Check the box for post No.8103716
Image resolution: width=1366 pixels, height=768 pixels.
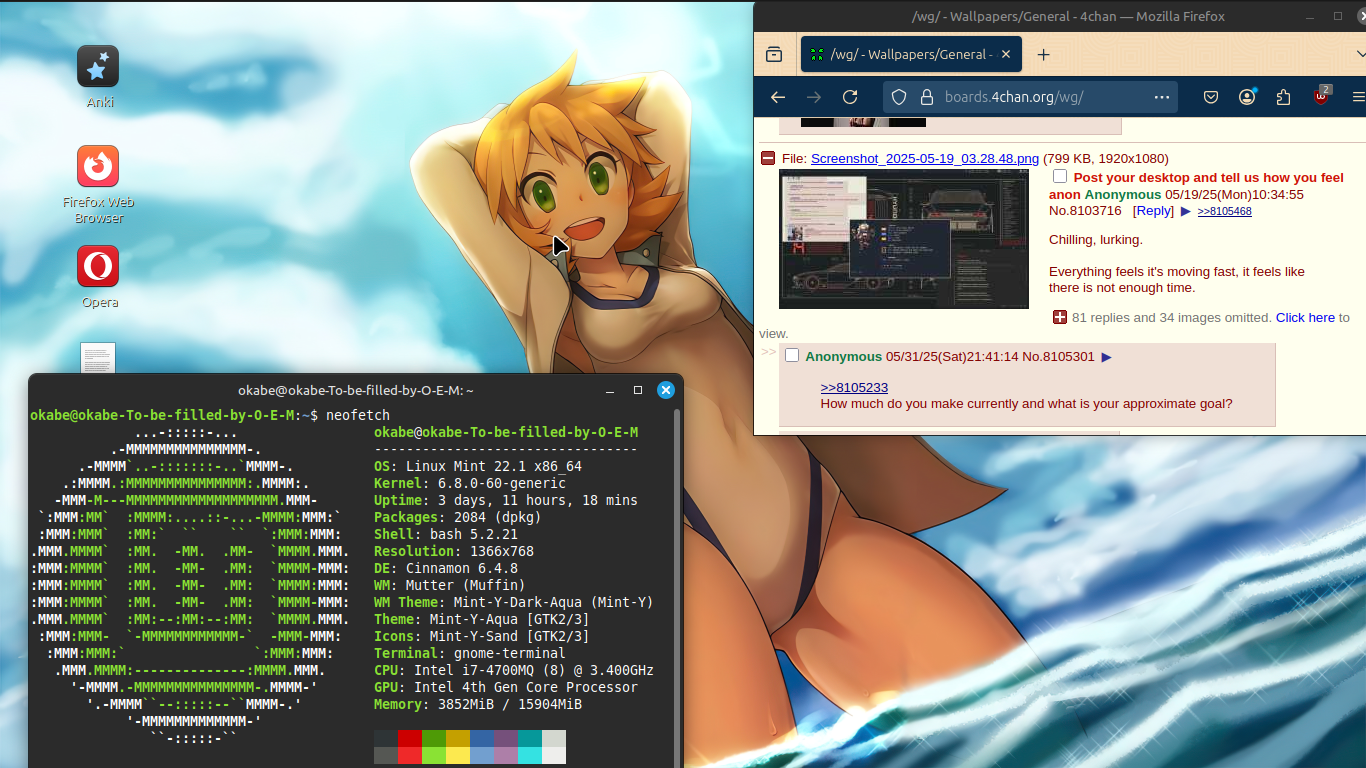coord(1060,176)
